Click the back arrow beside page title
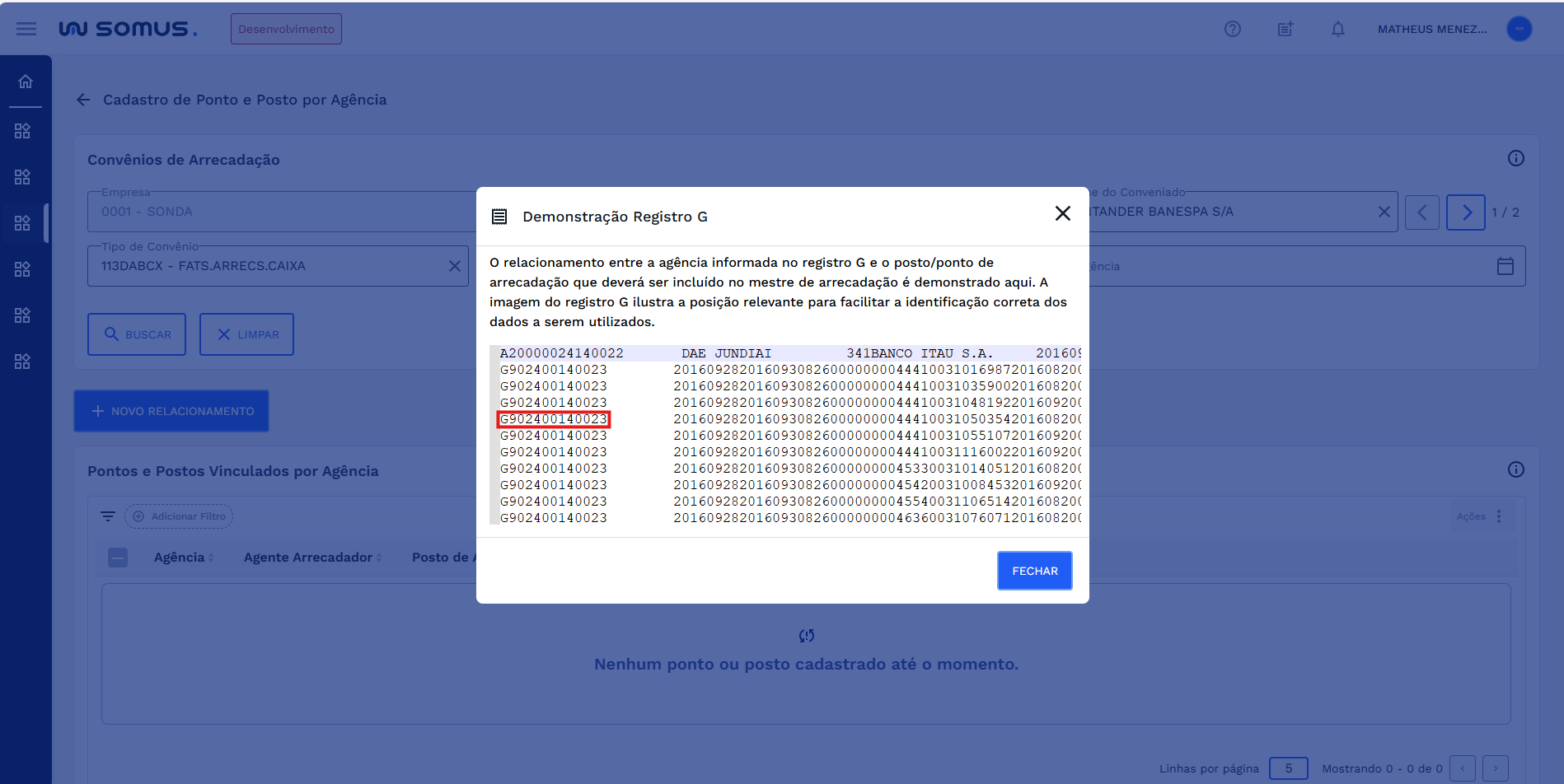1564x784 pixels. click(83, 100)
